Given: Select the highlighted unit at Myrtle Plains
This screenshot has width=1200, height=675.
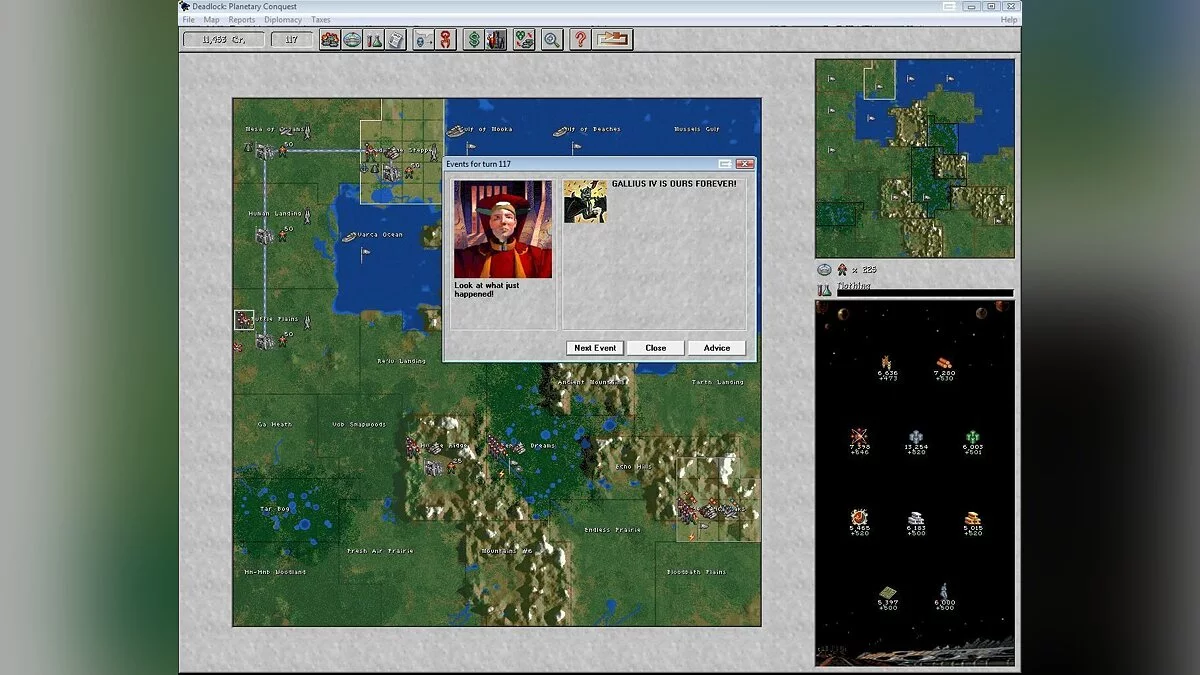Looking at the screenshot, I should point(244,320).
